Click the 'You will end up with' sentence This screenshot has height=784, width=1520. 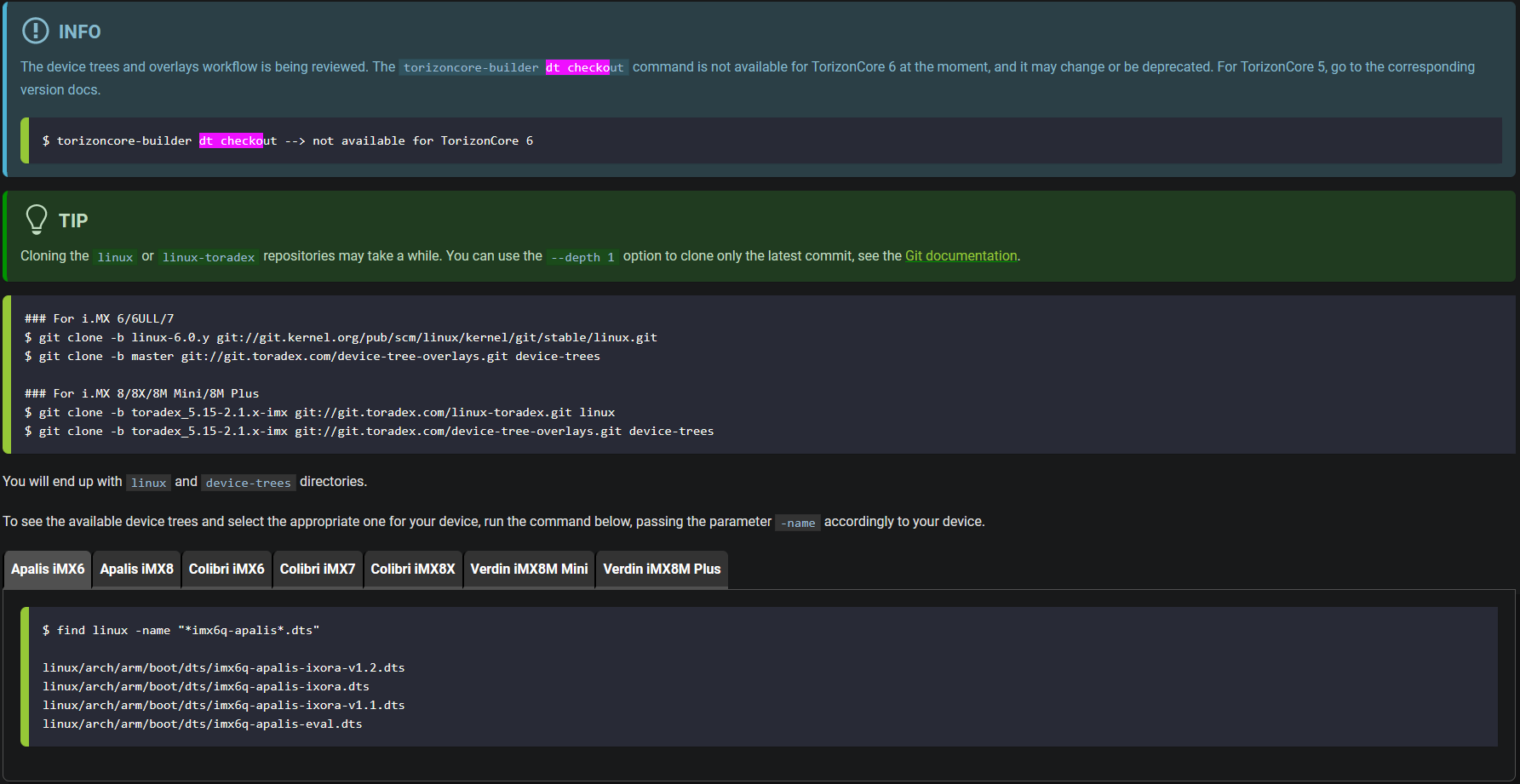tap(185, 482)
